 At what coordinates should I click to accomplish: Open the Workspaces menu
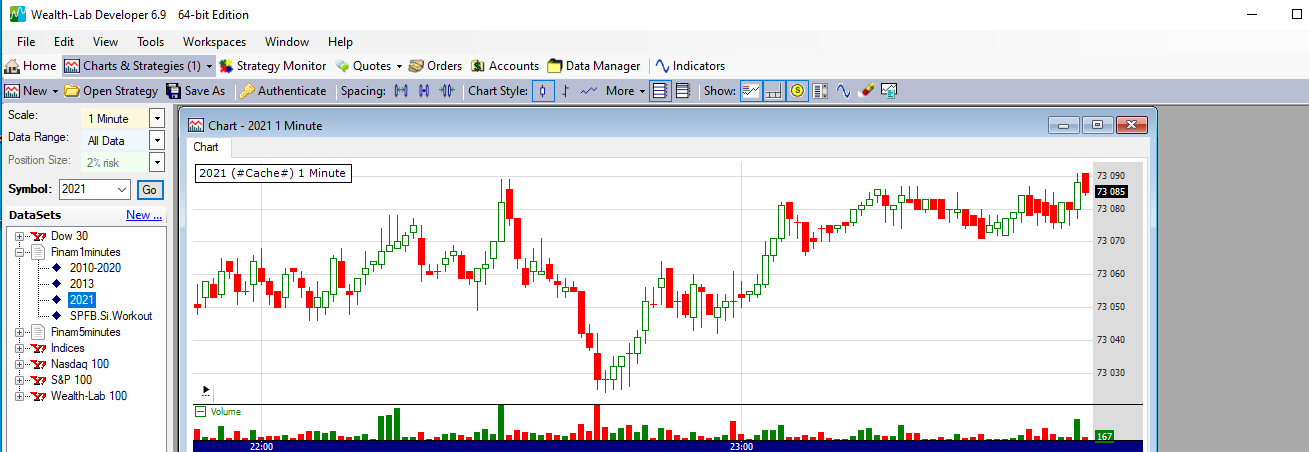coord(214,42)
